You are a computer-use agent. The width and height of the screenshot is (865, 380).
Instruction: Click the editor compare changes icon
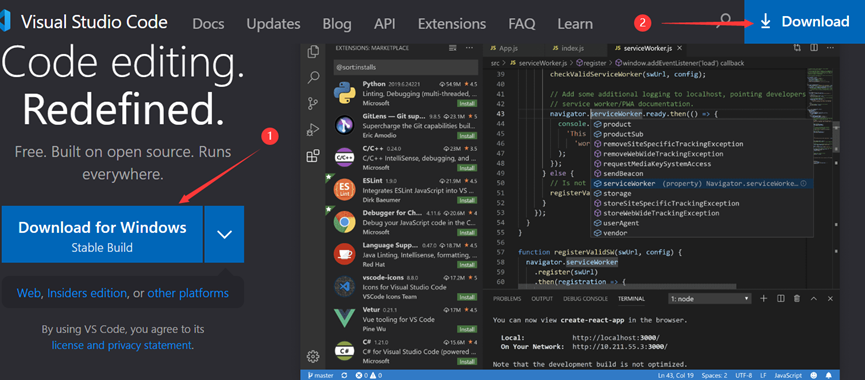pyautogui.click(x=797, y=48)
